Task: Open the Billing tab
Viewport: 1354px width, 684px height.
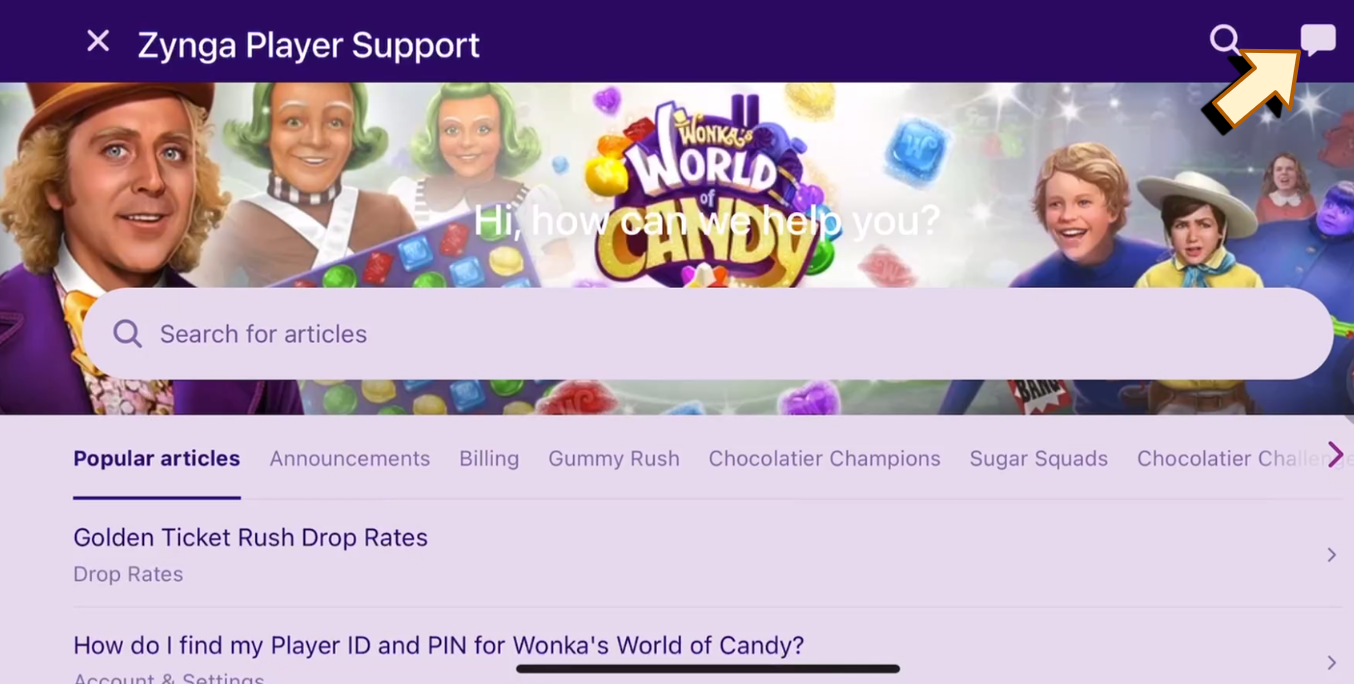Action: coord(489,458)
